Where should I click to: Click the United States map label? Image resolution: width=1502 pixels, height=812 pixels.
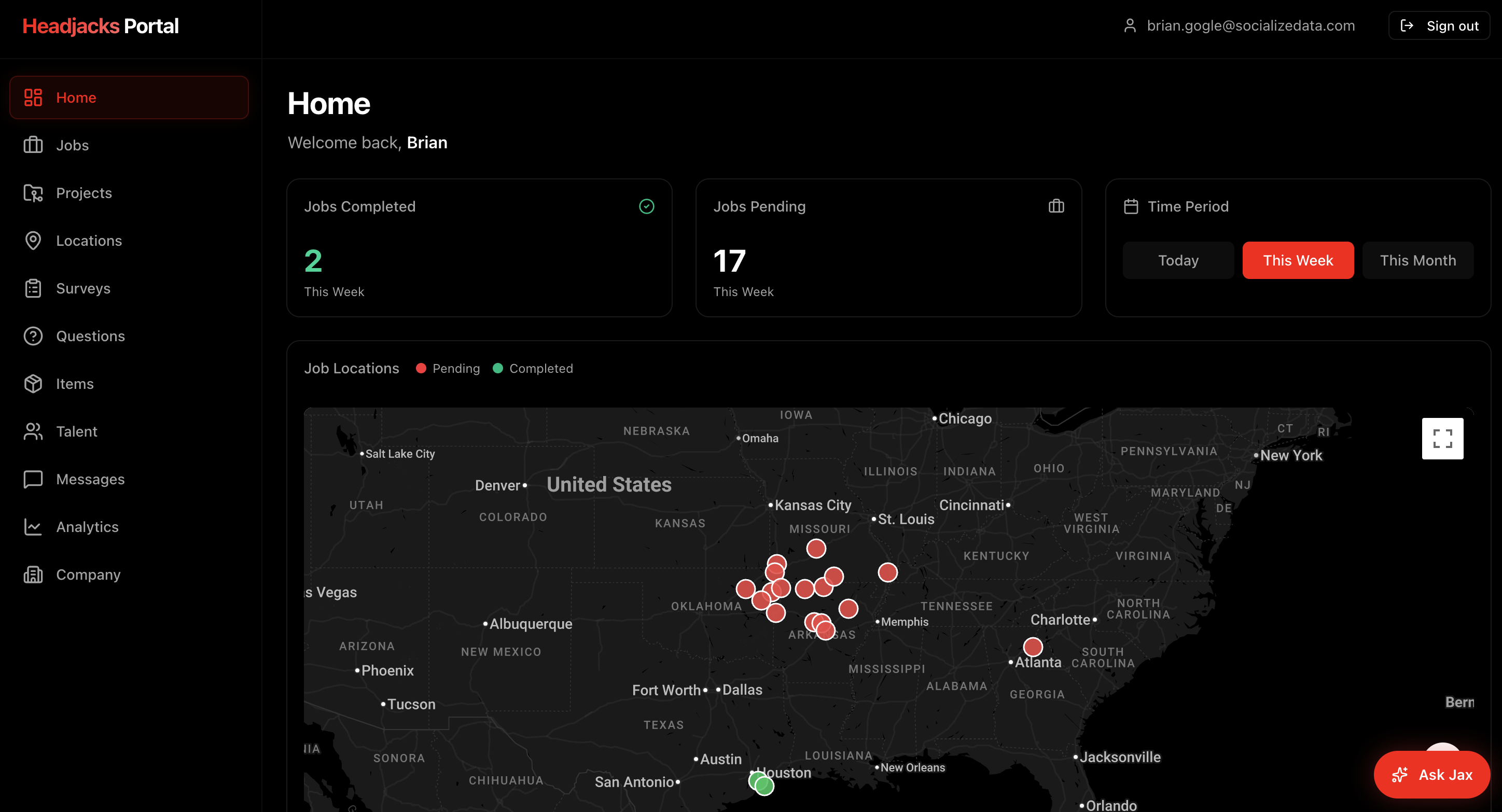click(x=609, y=484)
